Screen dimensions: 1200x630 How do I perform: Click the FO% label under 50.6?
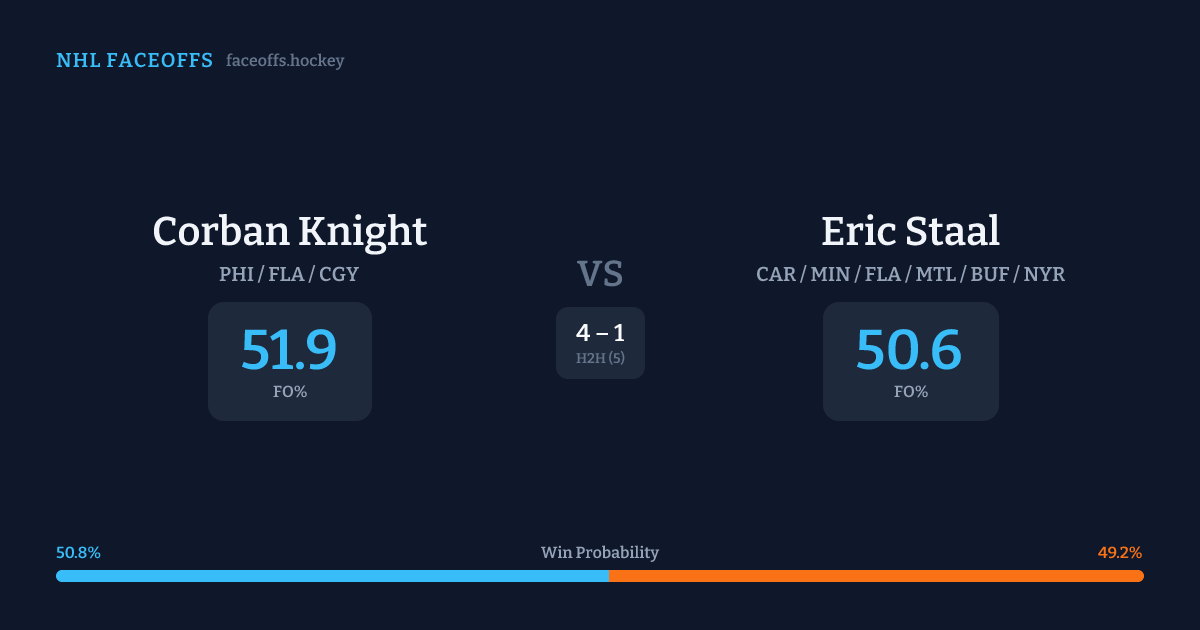click(x=911, y=392)
